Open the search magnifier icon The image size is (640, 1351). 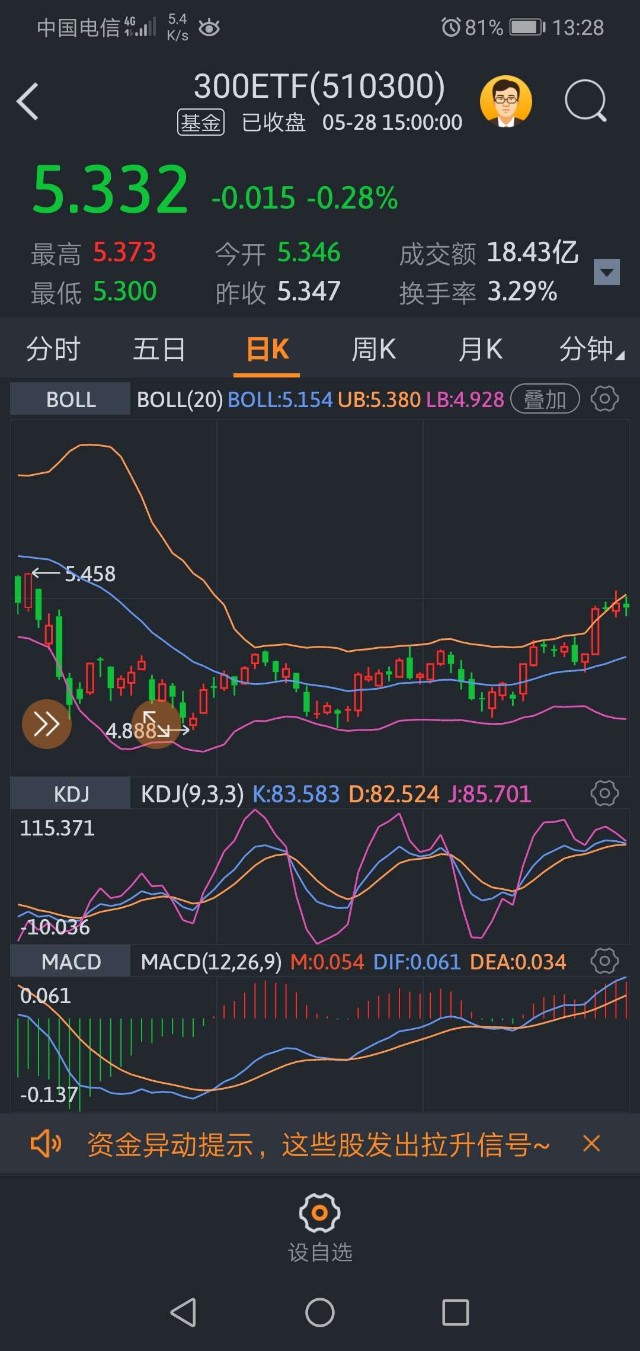click(585, 102)
